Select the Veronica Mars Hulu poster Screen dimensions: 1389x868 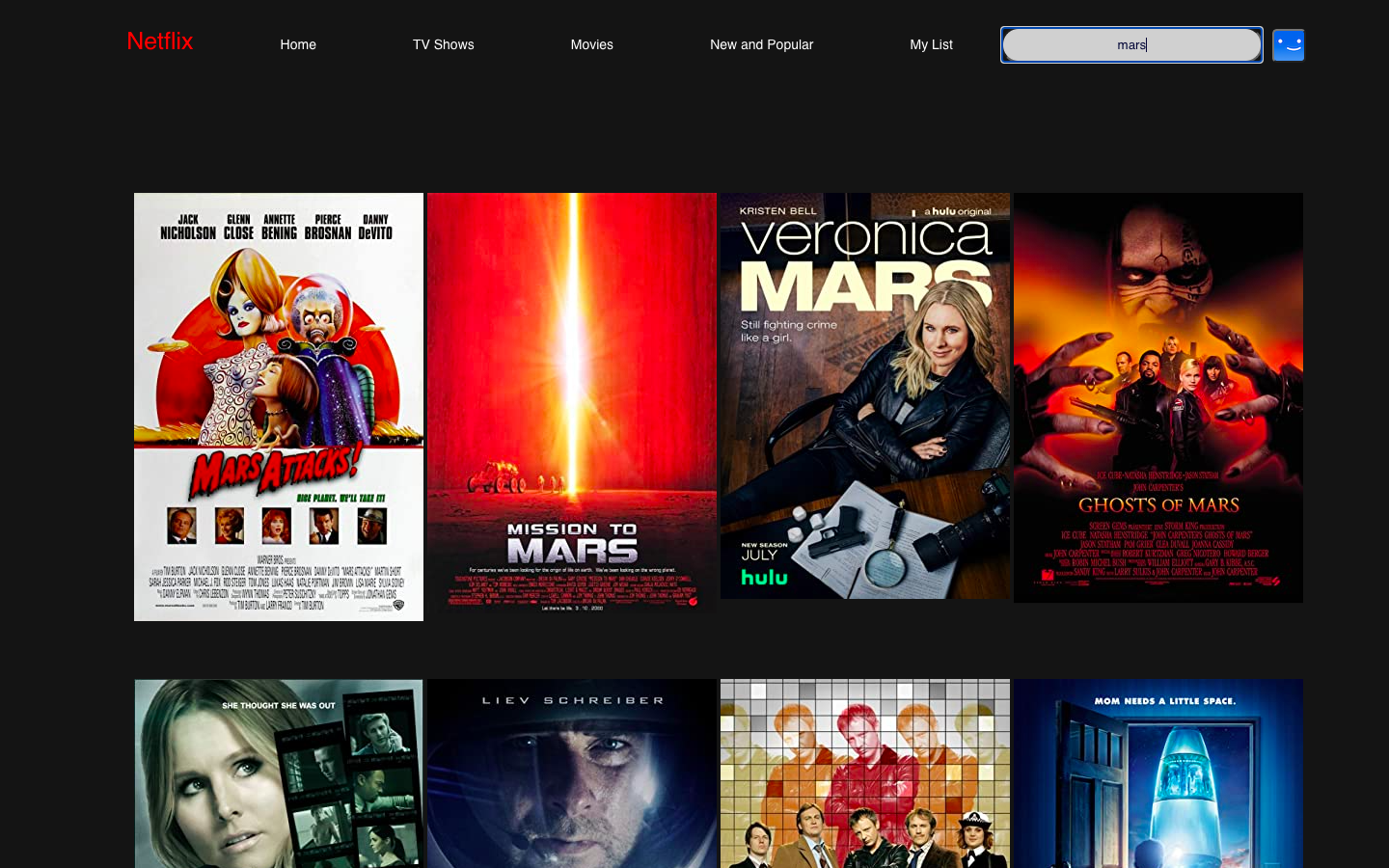coord(865,395)
